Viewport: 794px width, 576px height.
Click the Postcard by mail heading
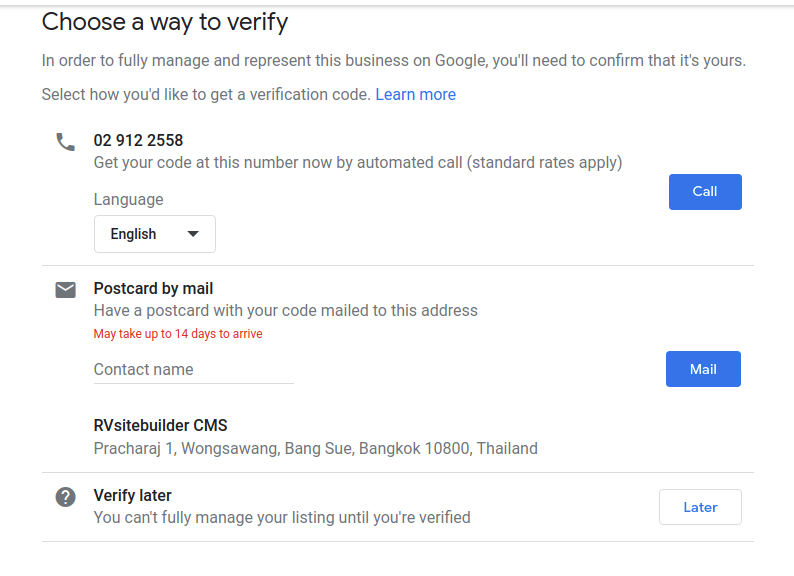pos(153,288)
